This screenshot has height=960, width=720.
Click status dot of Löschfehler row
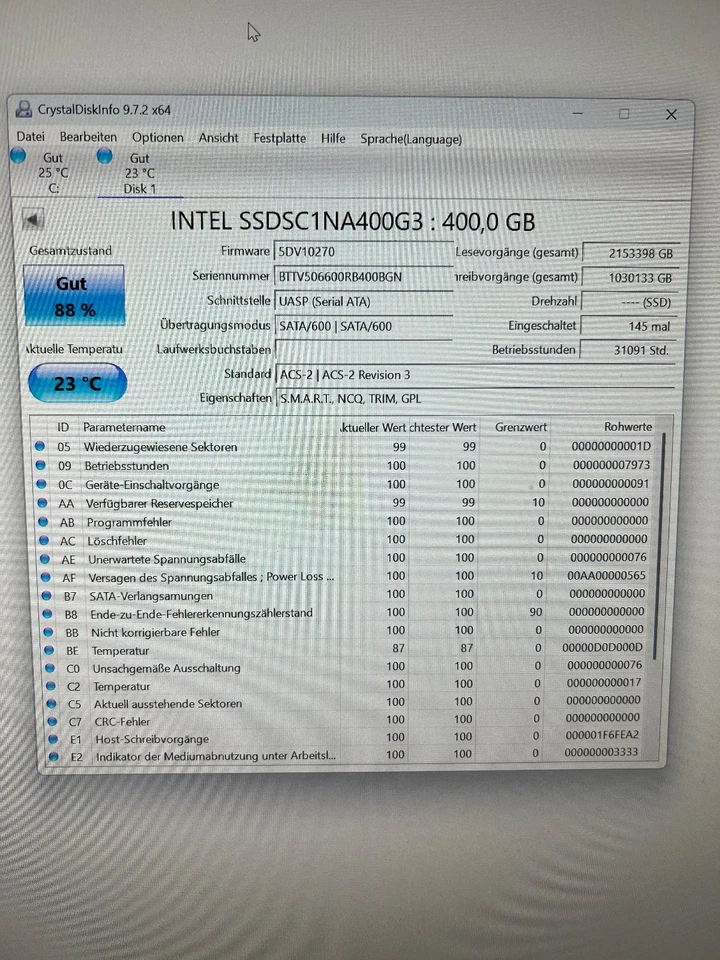[44, 541]
